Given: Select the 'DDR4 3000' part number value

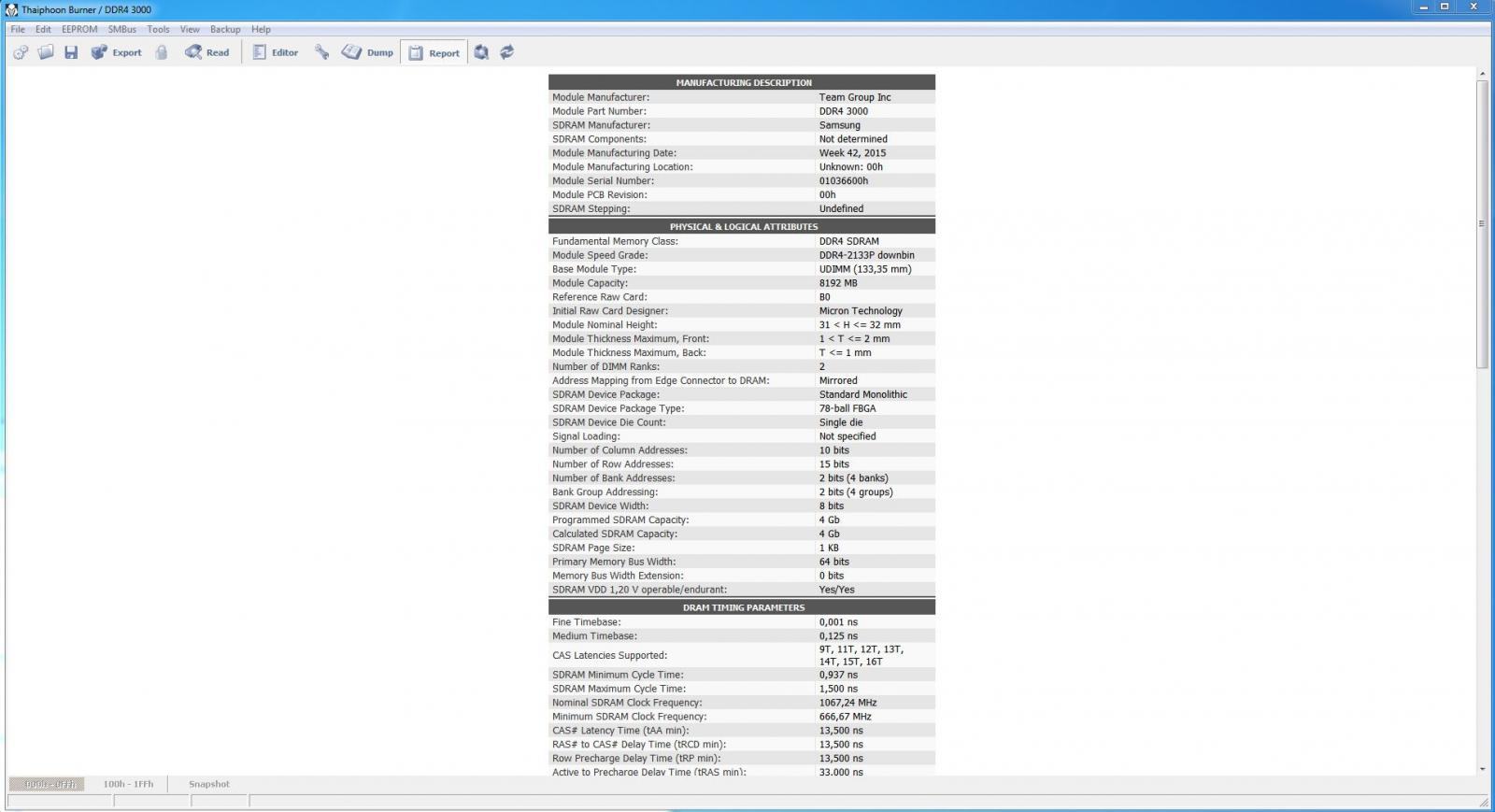Looking at the screenshot, I should (x=844, y=111).
